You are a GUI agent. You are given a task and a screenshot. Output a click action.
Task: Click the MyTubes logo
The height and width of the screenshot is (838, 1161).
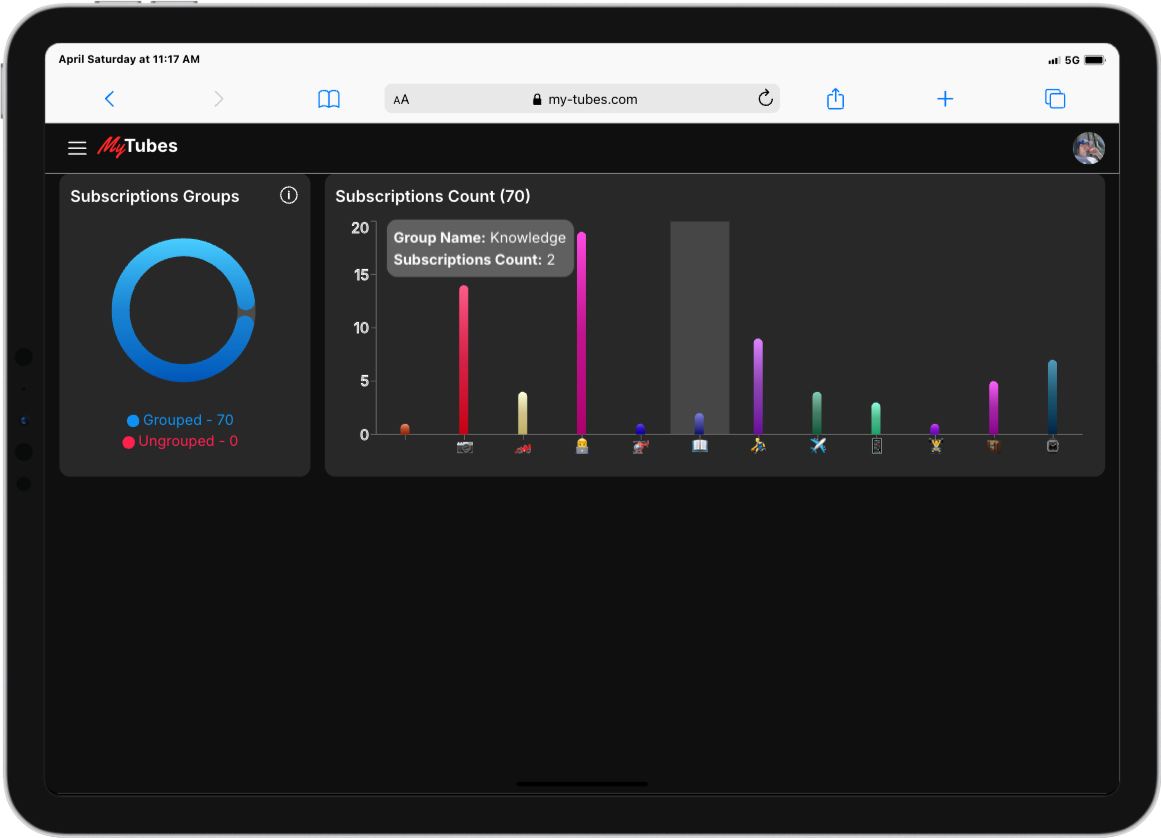pyautogui.click(x=137, y=146)
